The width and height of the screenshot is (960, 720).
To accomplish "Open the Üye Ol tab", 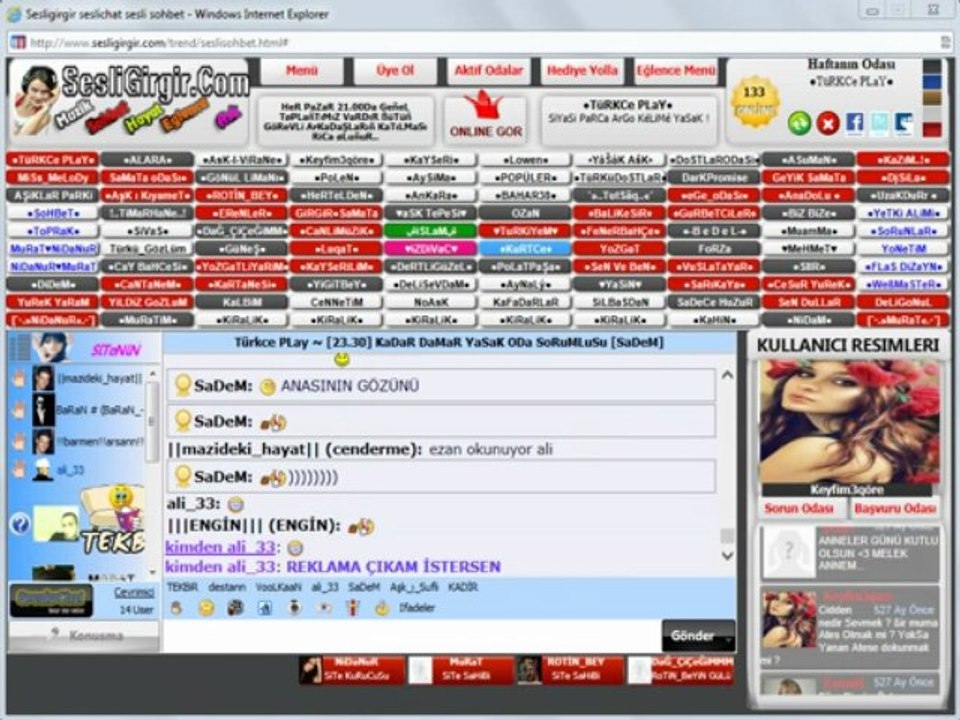I will point(395,71).
